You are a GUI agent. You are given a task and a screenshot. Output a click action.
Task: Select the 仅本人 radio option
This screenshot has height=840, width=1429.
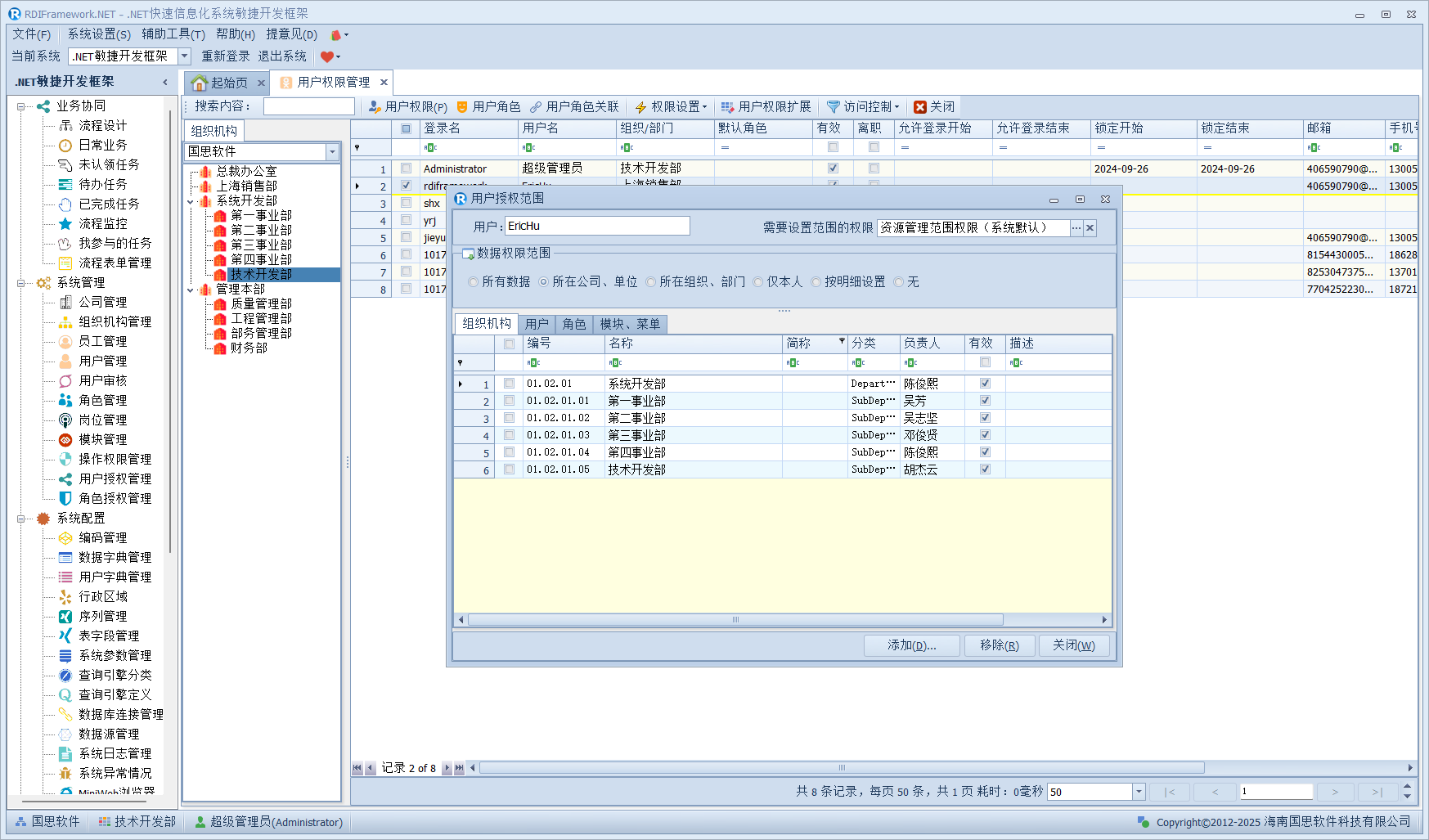point(758,282)
